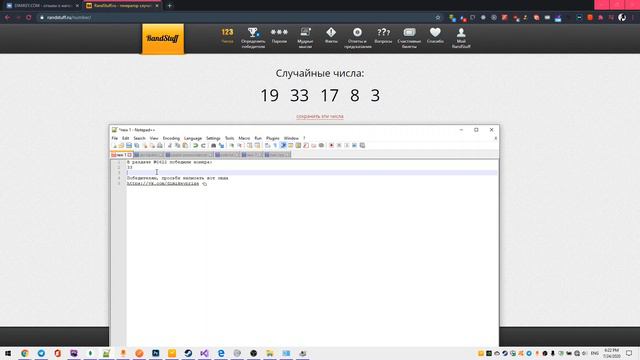Image resolution: width=640 pixels, height=360 pixels.
Task: Reload the page in Chrome
Action: (x=29, y=18)
